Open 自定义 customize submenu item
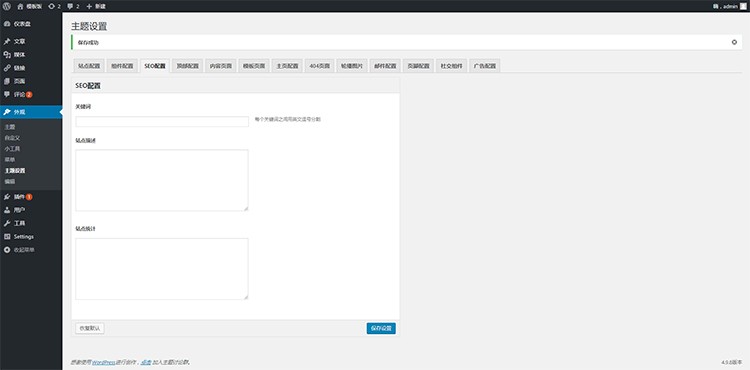 coord(12,138)
